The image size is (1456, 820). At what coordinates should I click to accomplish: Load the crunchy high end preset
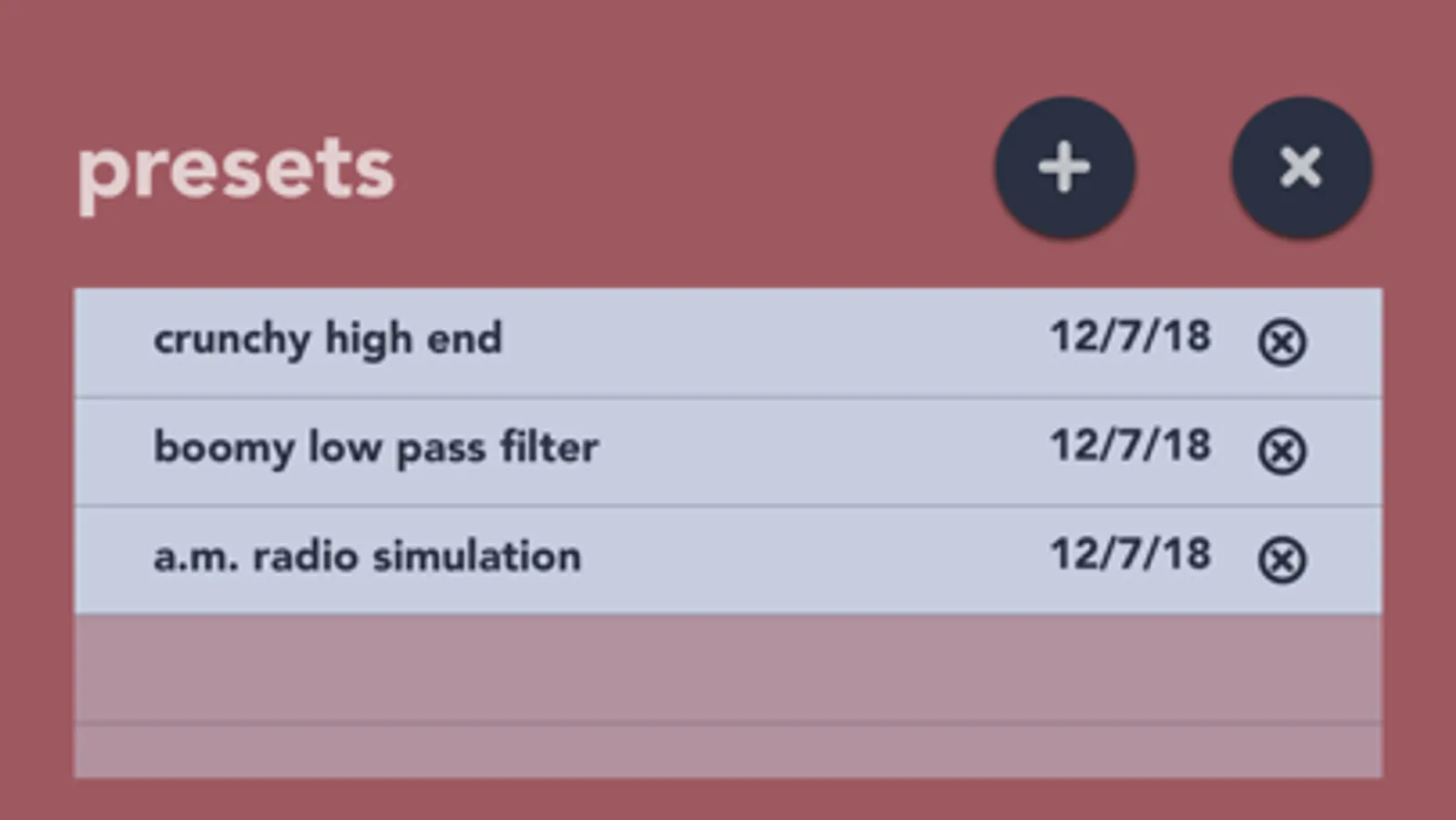coord(328,340)
